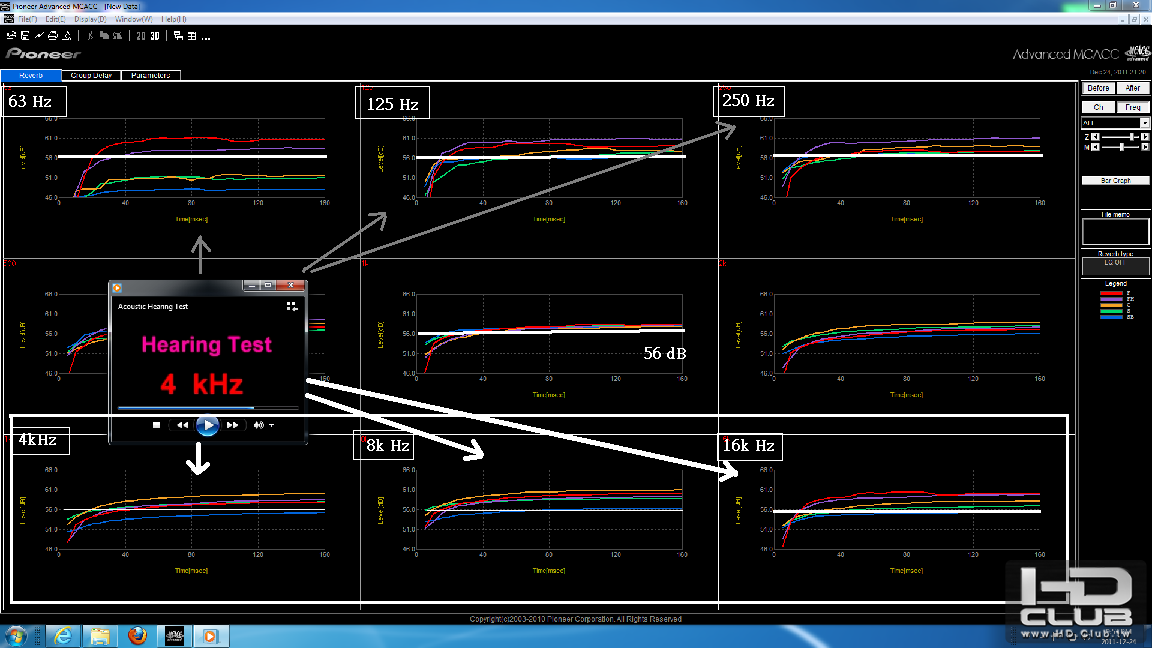
Task: Click inside the File memo text box
Action: 1115,232
